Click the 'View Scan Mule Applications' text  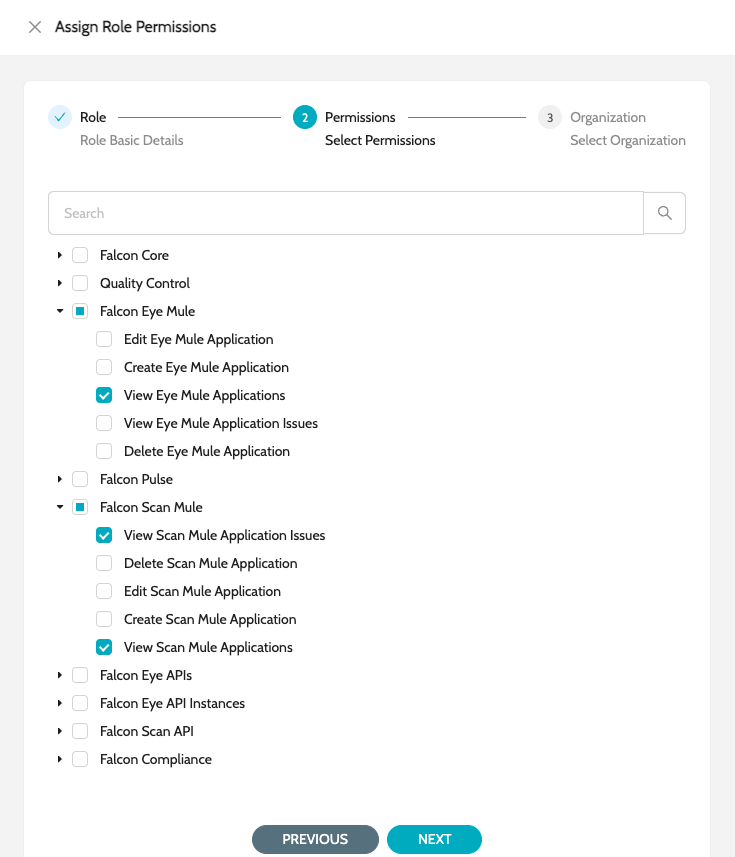click(x=208, y=648)
